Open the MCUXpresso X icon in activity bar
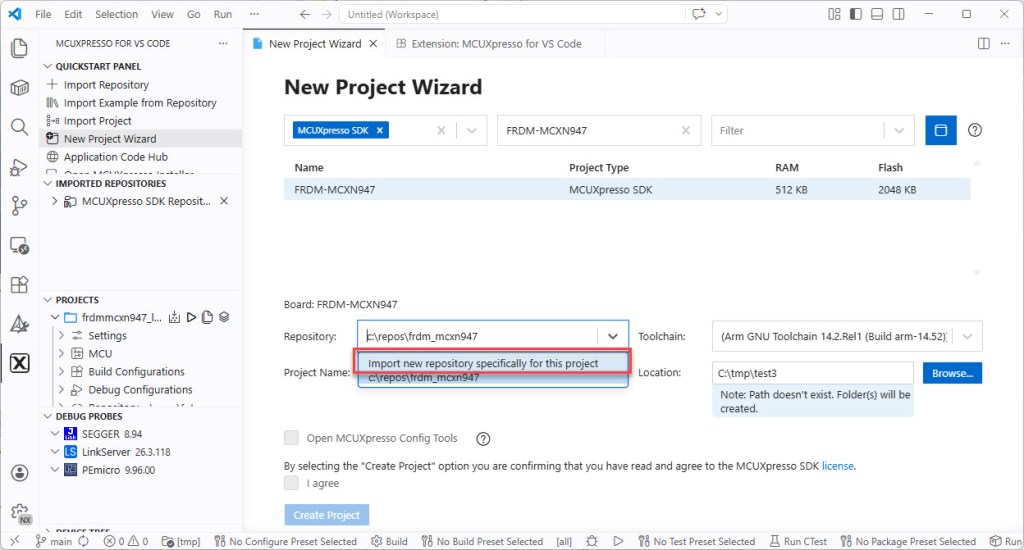Screen dimensions: 1024x550 (x=19, y=363)
